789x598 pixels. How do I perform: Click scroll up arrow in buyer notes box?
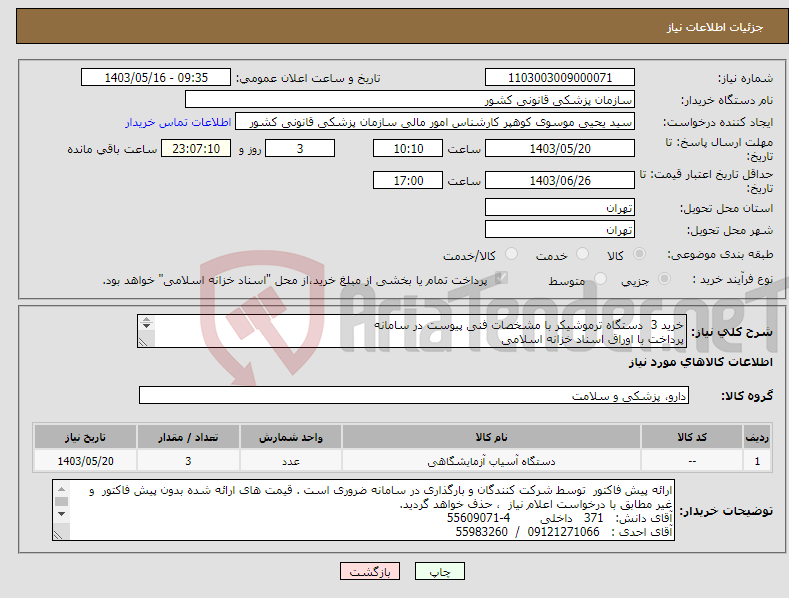[x=61, y=489]
